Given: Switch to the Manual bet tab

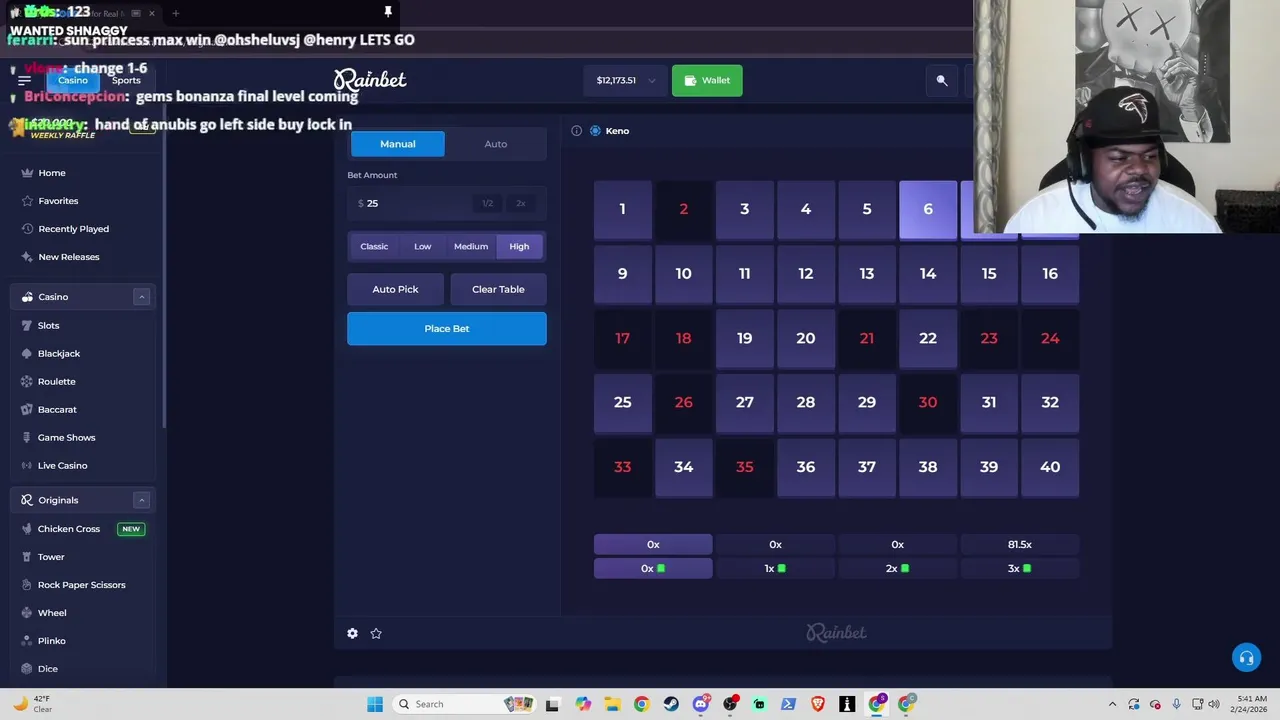Looking at the screenshot, I should (x=398, y=144).
